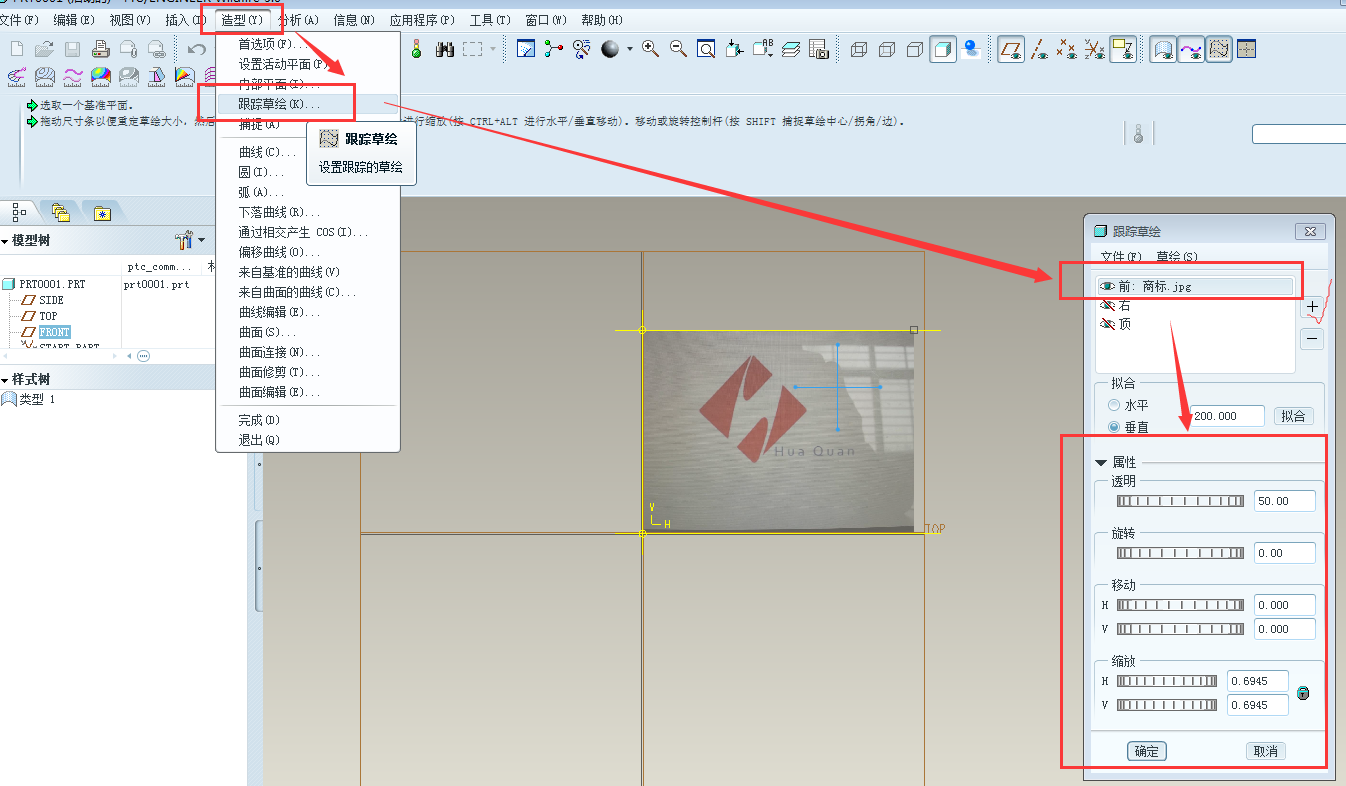Click the shaded curvature rainbow icon
This screenshot has width=1346, height=786.
pyautogui.click(x=100, y=76)
